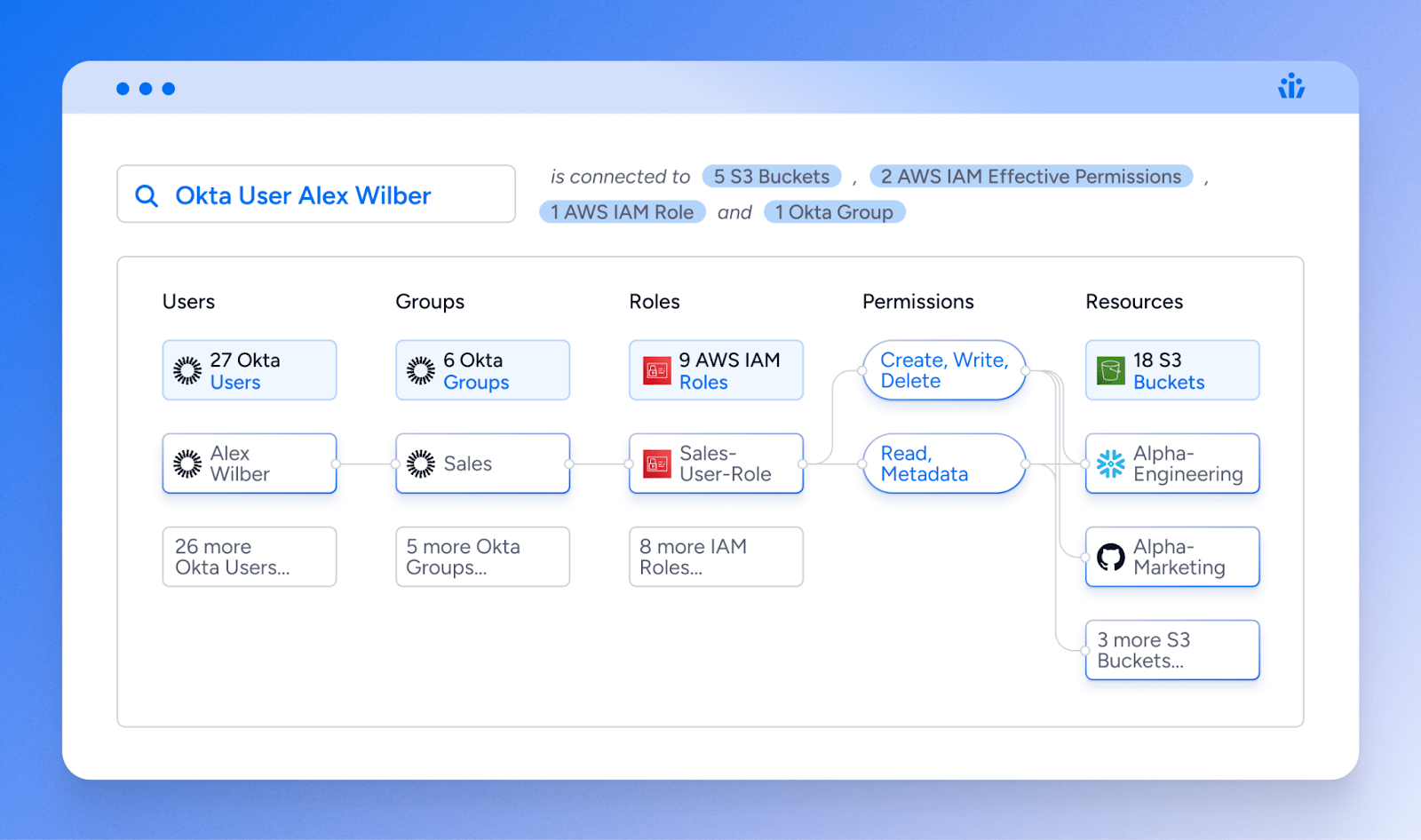Expand 26 more Okta Users

tap(250, 557)
